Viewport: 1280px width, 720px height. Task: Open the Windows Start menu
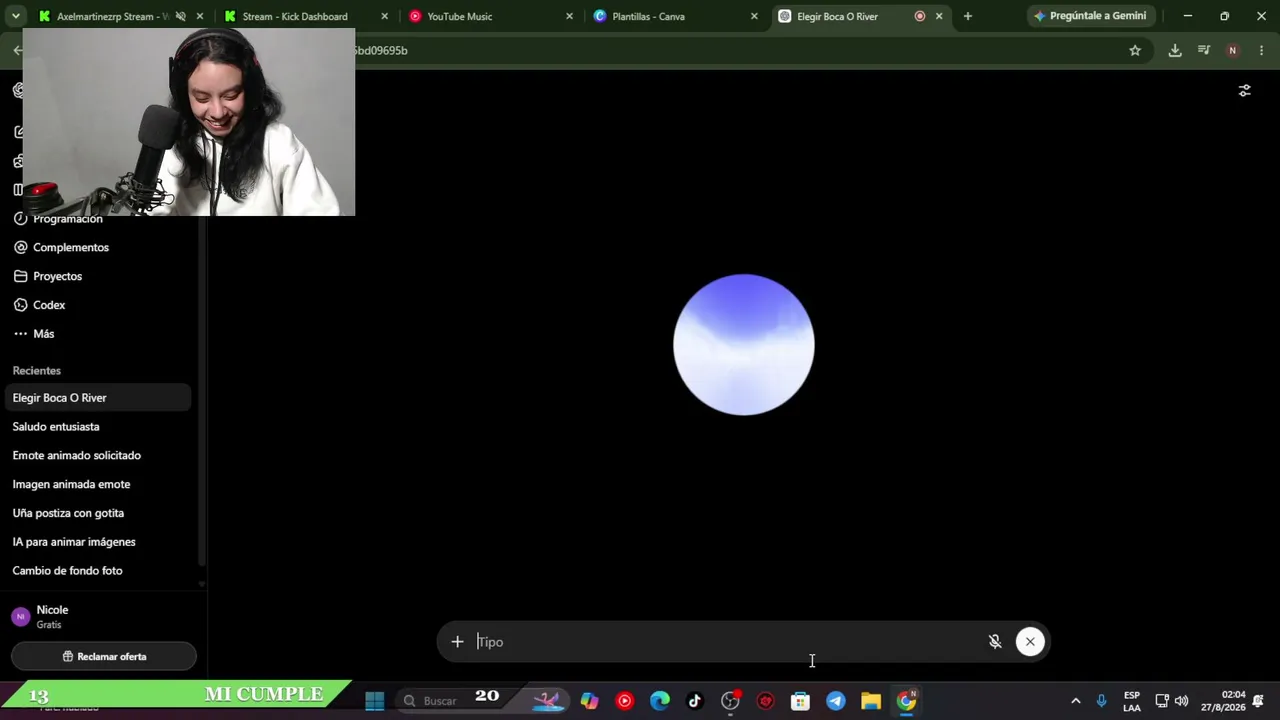click(x=375, y=701)
